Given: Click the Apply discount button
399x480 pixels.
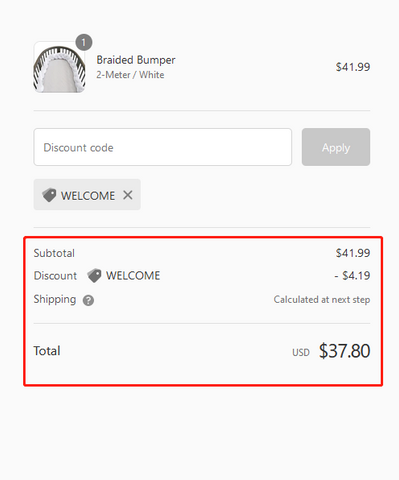Looking at the screenshot, I should point(336,147).
